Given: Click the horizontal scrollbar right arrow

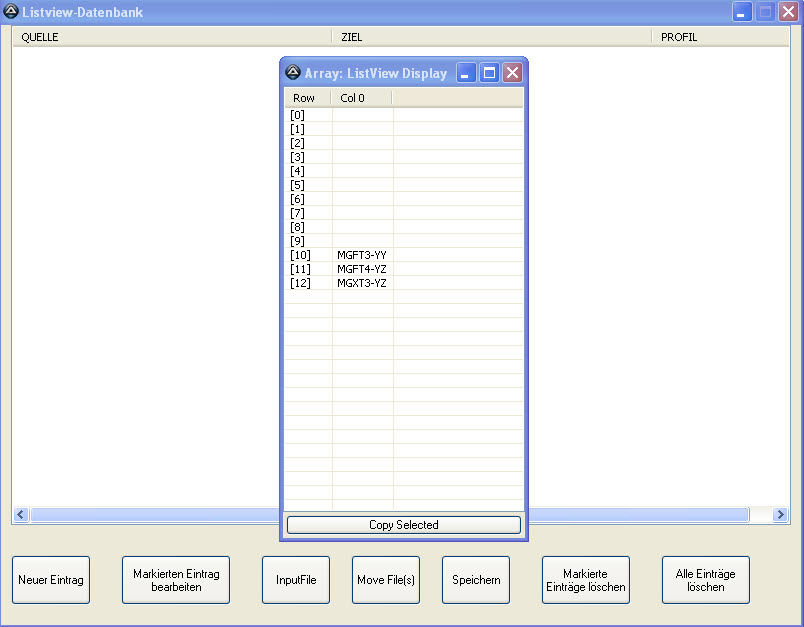Looking at the screenshot, I should tap(781, 515).
